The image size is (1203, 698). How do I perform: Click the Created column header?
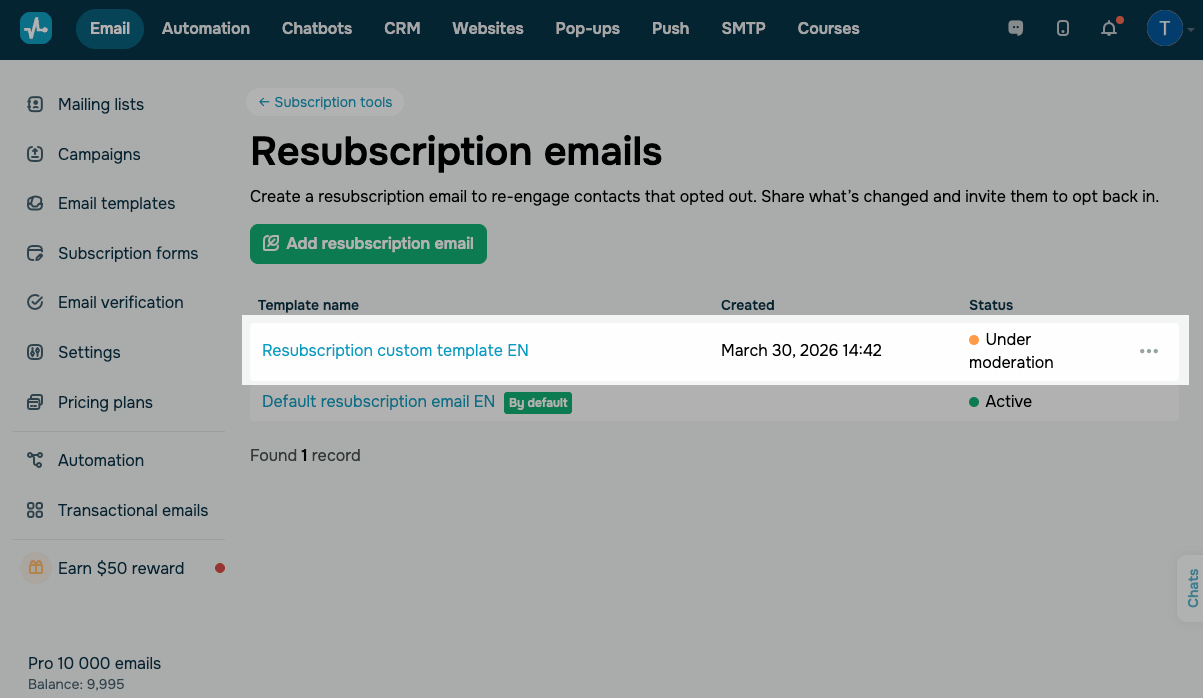[x=748, y=305]
